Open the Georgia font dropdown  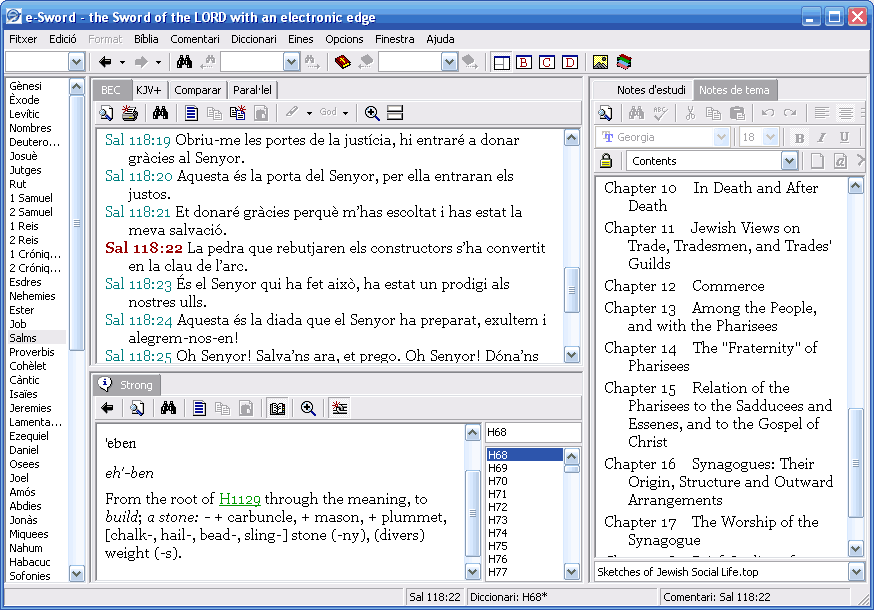[721, 137]
